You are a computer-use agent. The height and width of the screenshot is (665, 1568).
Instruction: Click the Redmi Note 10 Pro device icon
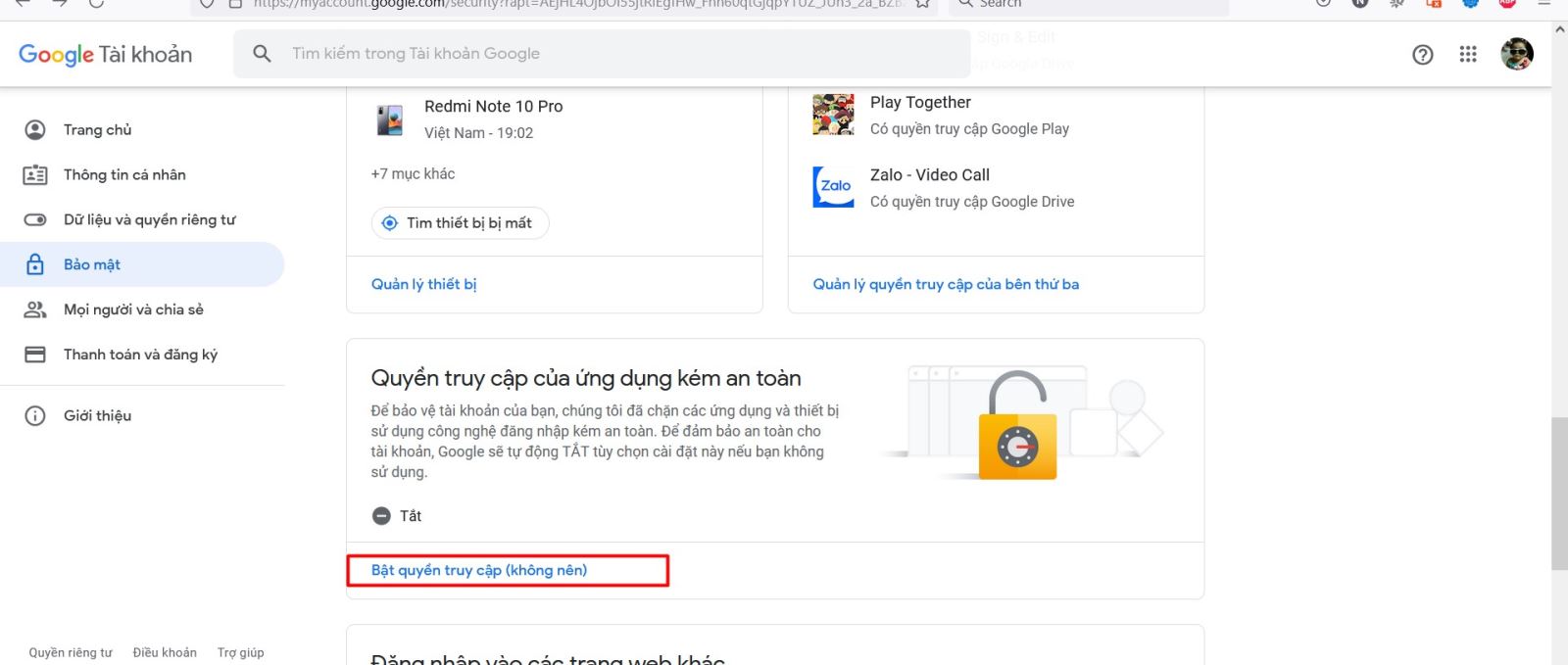click(389, 119)
